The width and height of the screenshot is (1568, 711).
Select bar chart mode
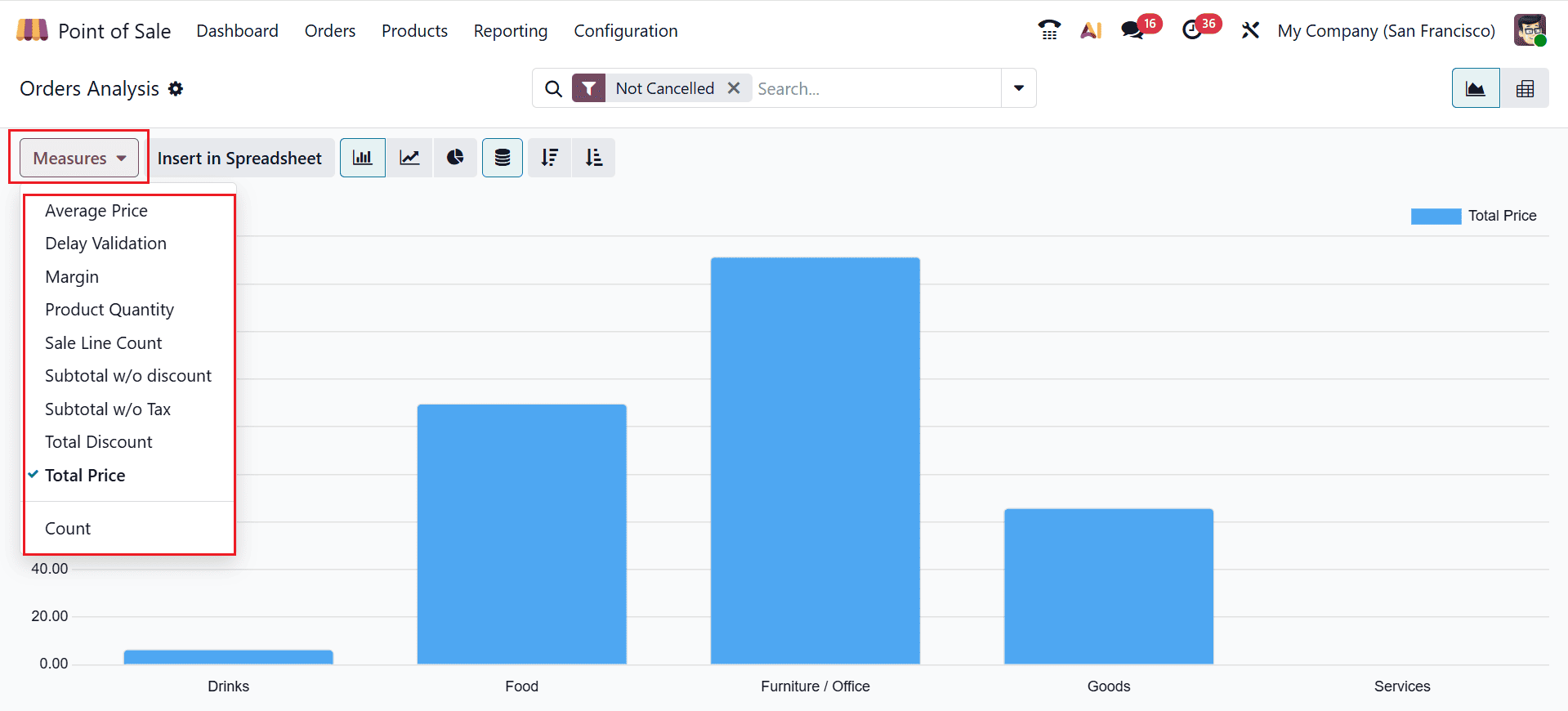point(363,158)
